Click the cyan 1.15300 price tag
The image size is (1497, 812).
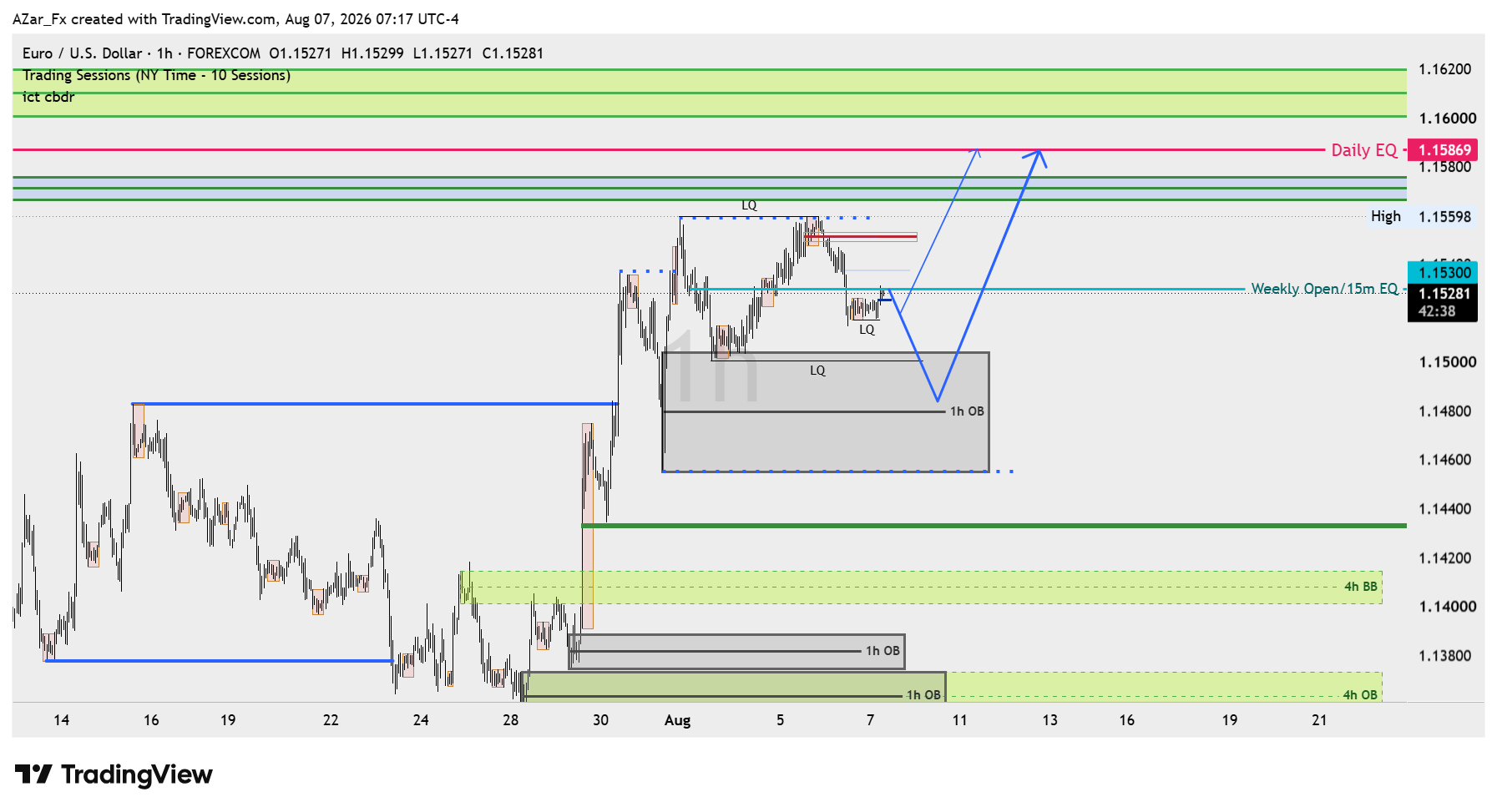coord(1443,273)
